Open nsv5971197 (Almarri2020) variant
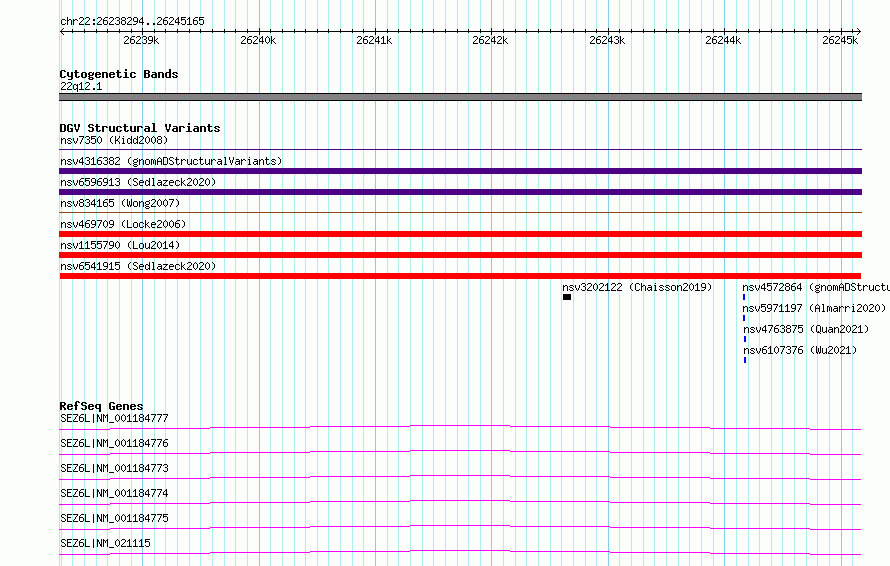The height and width of the screenshot is (566, 890). (x=814, y=308)
